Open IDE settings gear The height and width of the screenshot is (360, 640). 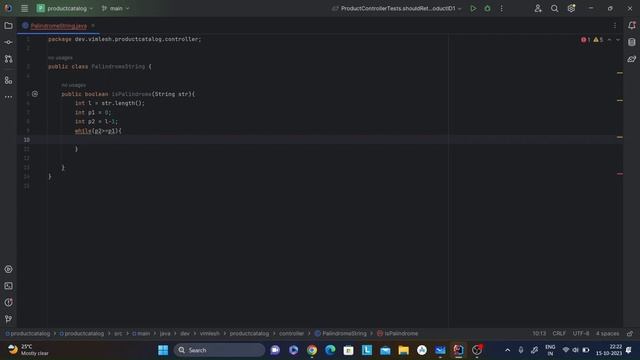tap(571, 8)
